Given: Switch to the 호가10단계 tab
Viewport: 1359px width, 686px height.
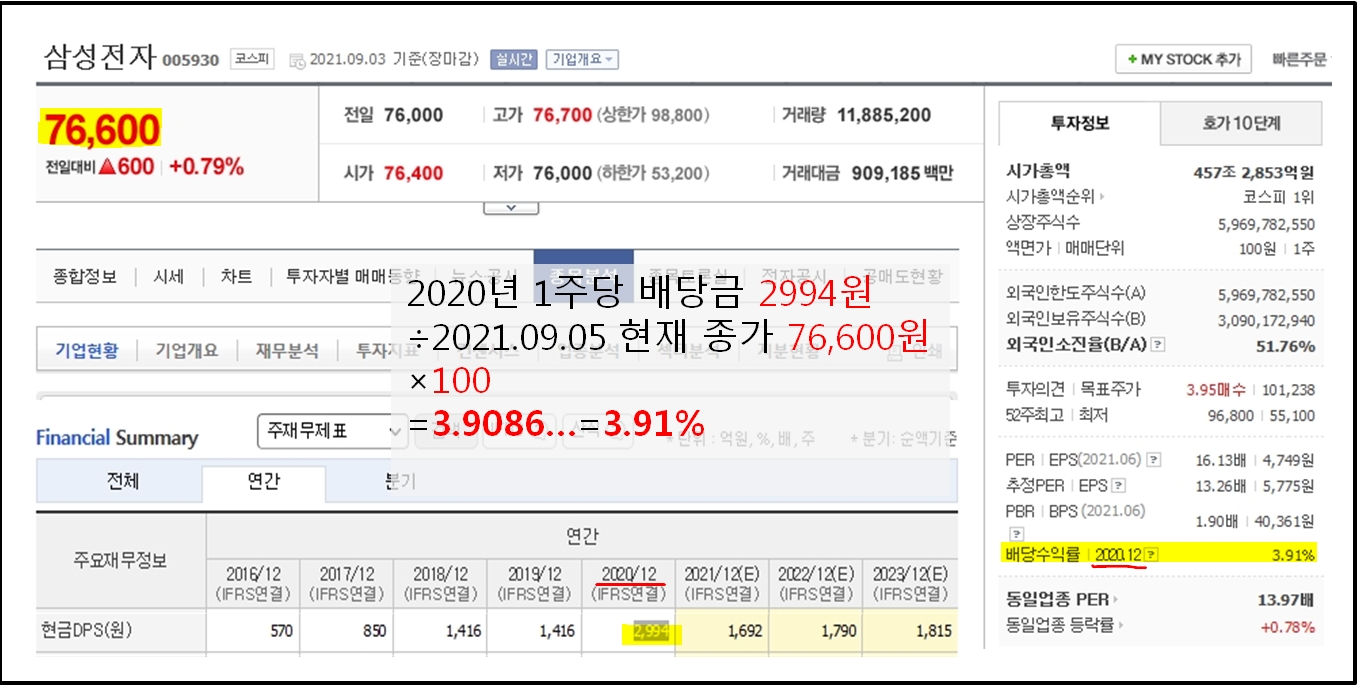Looking at the screenshot, I should [1241, 124].
